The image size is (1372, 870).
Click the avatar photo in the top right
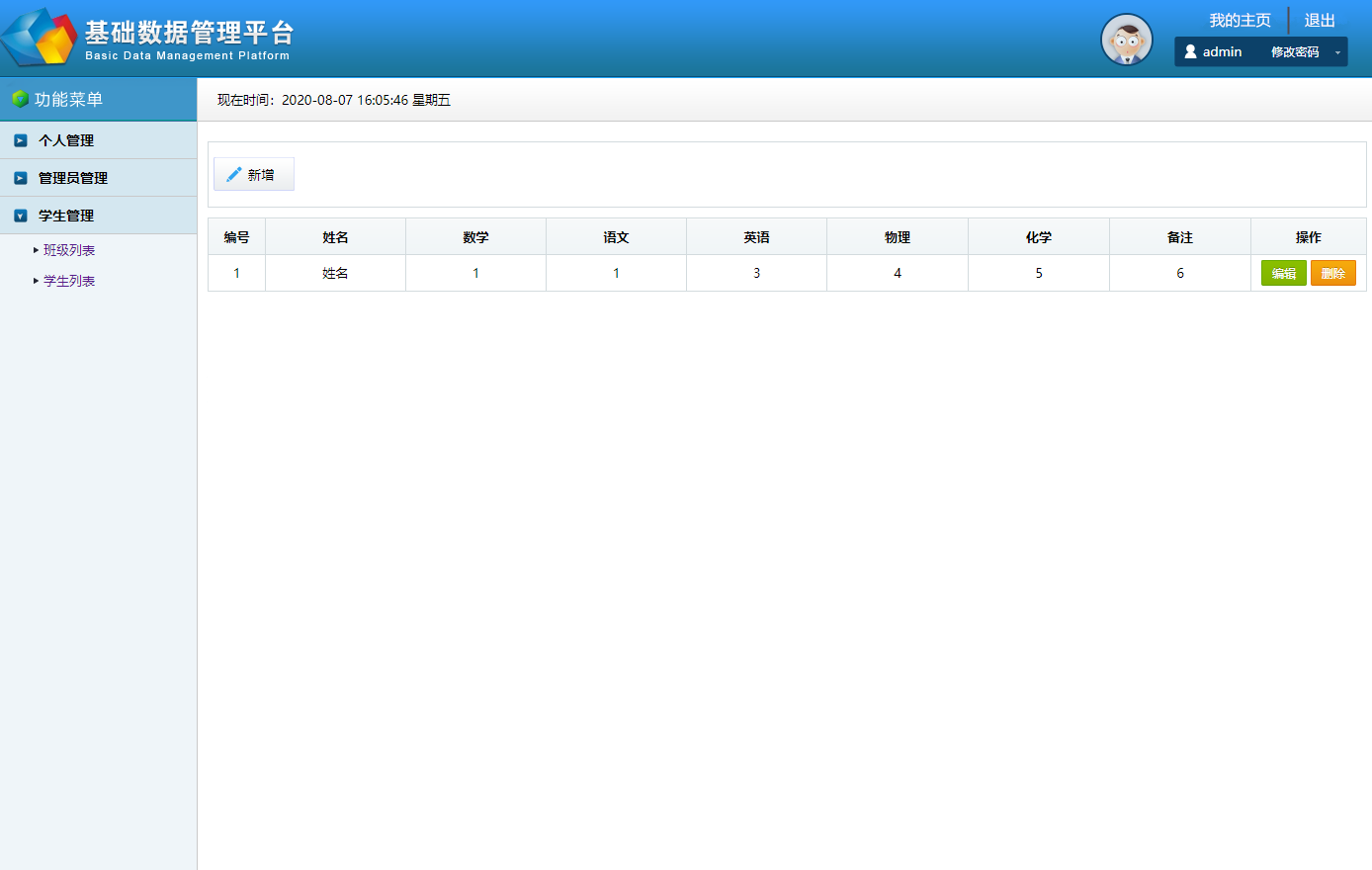[x=1127, y=40]
